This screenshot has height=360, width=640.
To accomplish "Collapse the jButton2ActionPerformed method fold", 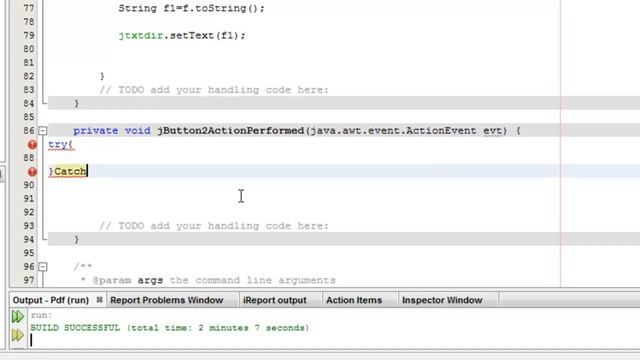I will coord(42,131).
